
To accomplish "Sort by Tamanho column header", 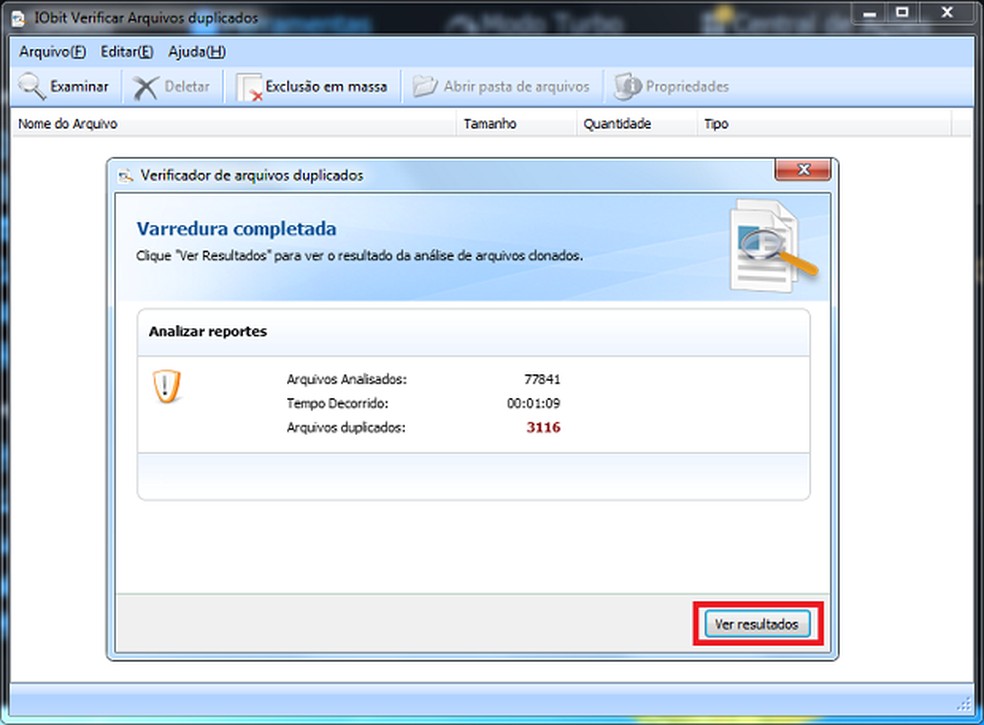I will click(x=516, y=124).
